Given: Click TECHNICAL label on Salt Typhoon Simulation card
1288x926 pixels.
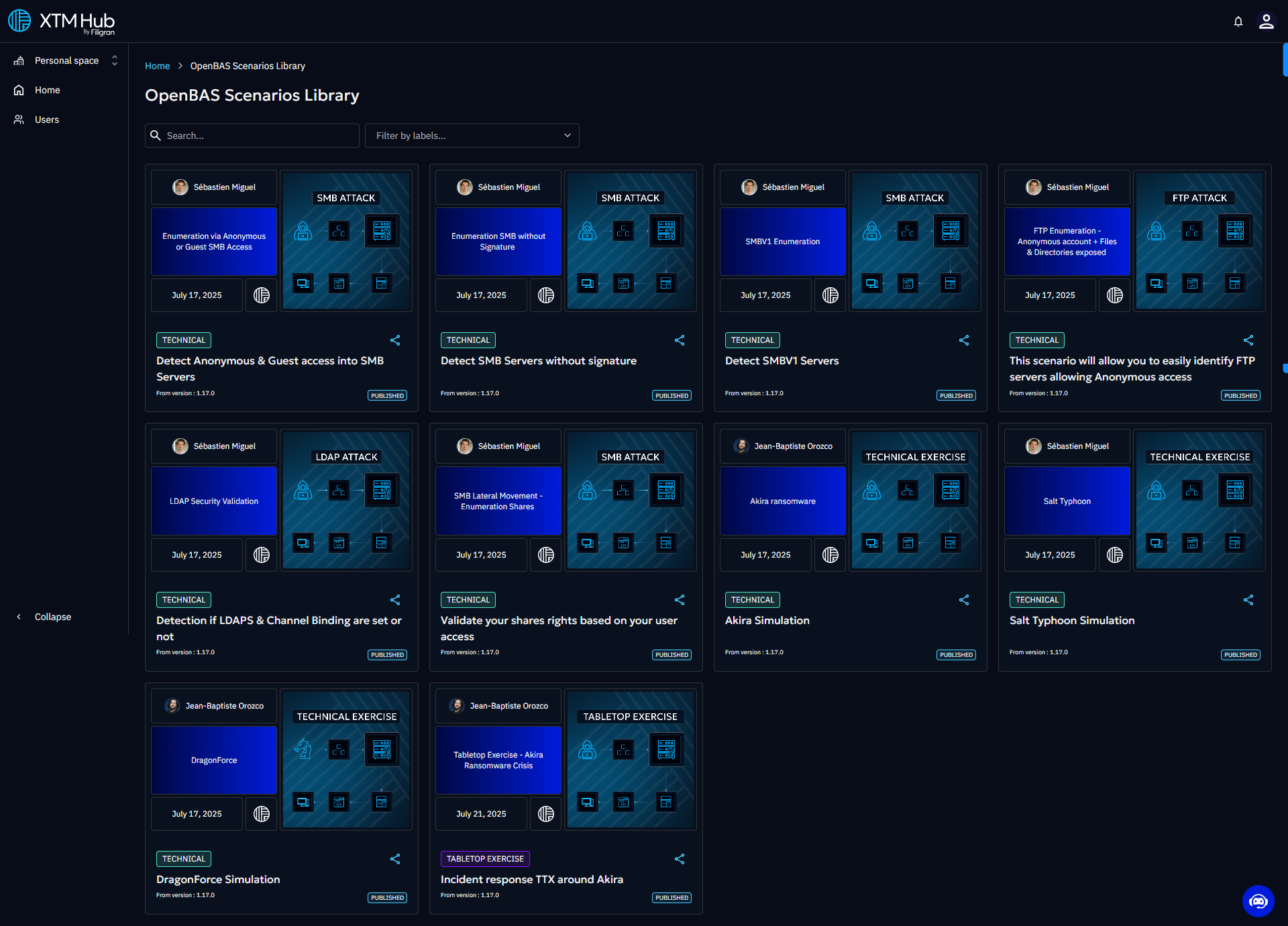Looking at the screenshot, I should (1037, 600).
